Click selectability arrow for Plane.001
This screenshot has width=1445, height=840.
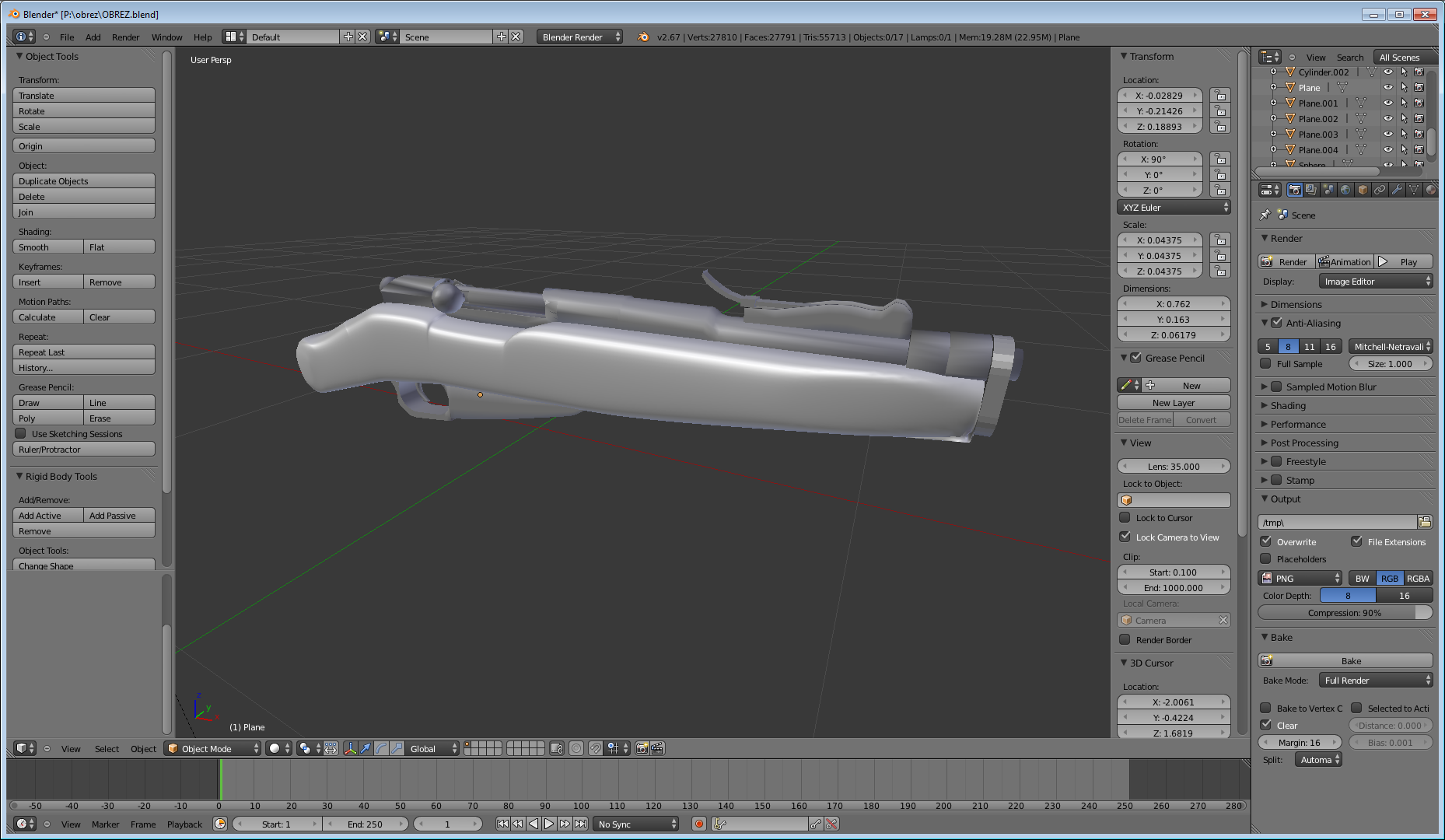(1404, 103)
